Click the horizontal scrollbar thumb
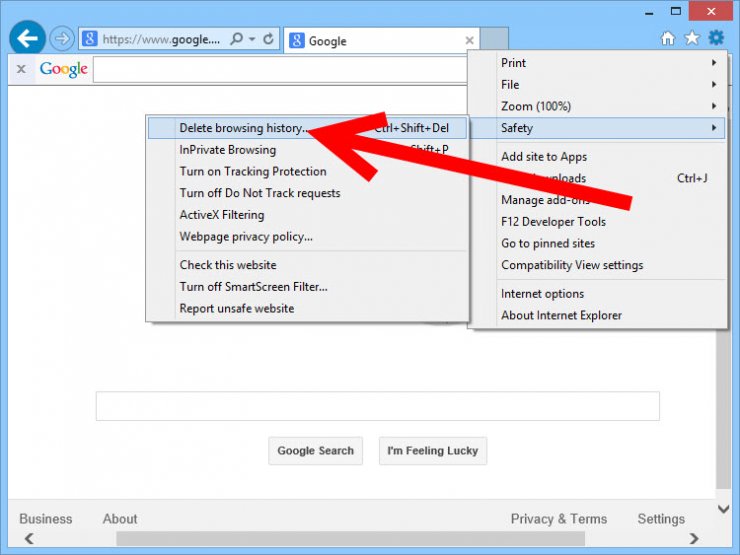 pyautogui.click(x=350, y=538)
